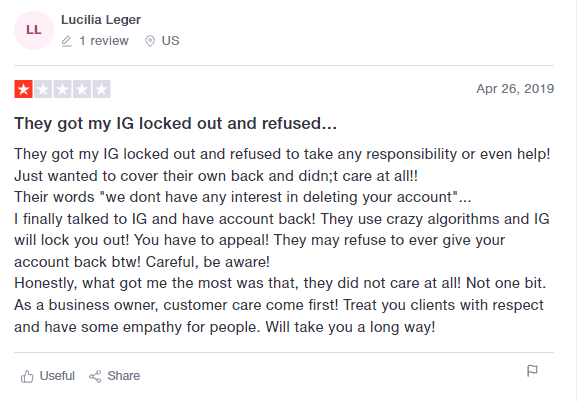
Task: Flag this review with the flag icon
Action: pyautogui.click(x=532, y=371)
